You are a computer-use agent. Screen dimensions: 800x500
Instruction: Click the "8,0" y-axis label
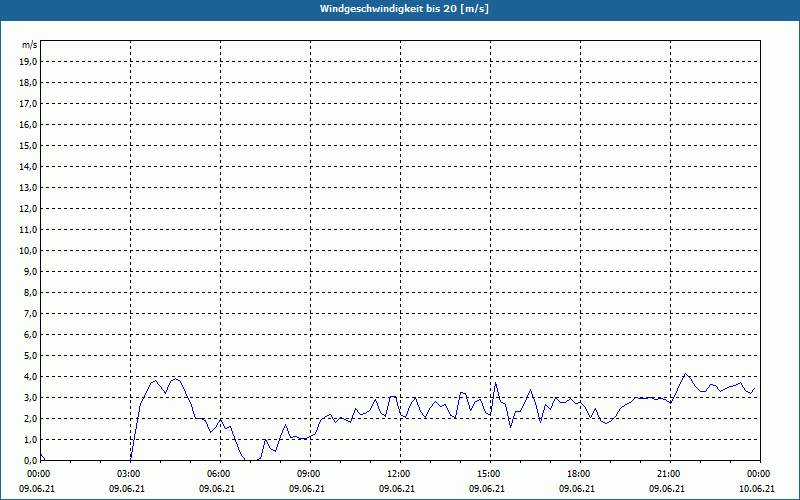[x=31, y=292]
